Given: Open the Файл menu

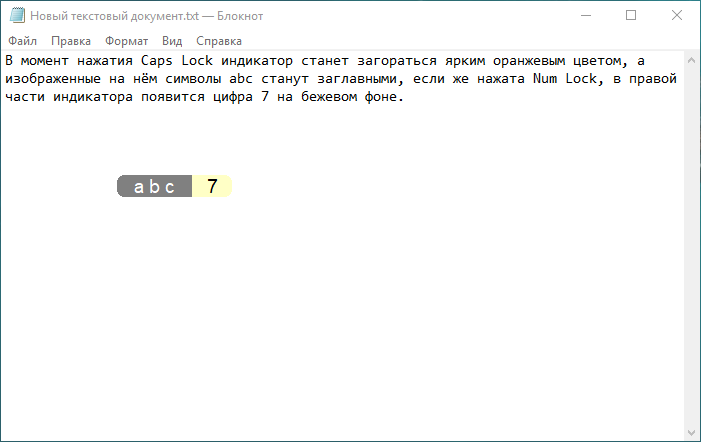Looking at the screenshot, I should pos(22,41).
